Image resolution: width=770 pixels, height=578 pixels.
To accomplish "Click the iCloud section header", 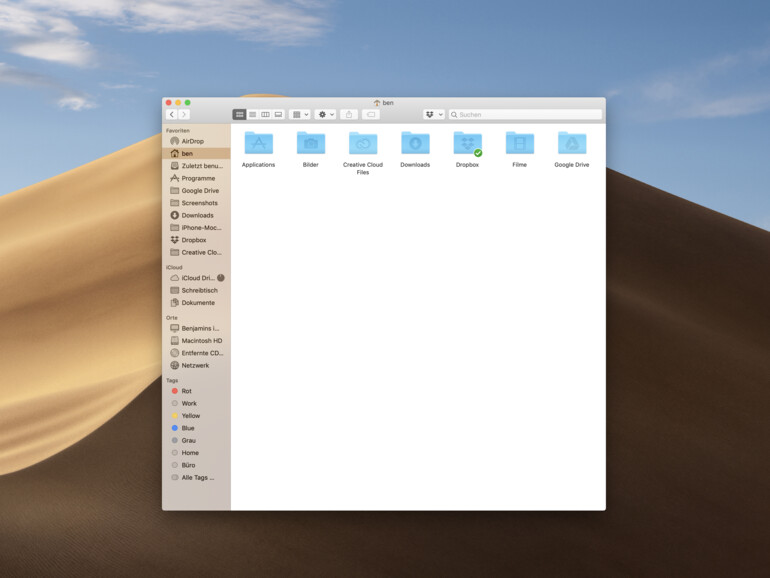I will [174, 267].
